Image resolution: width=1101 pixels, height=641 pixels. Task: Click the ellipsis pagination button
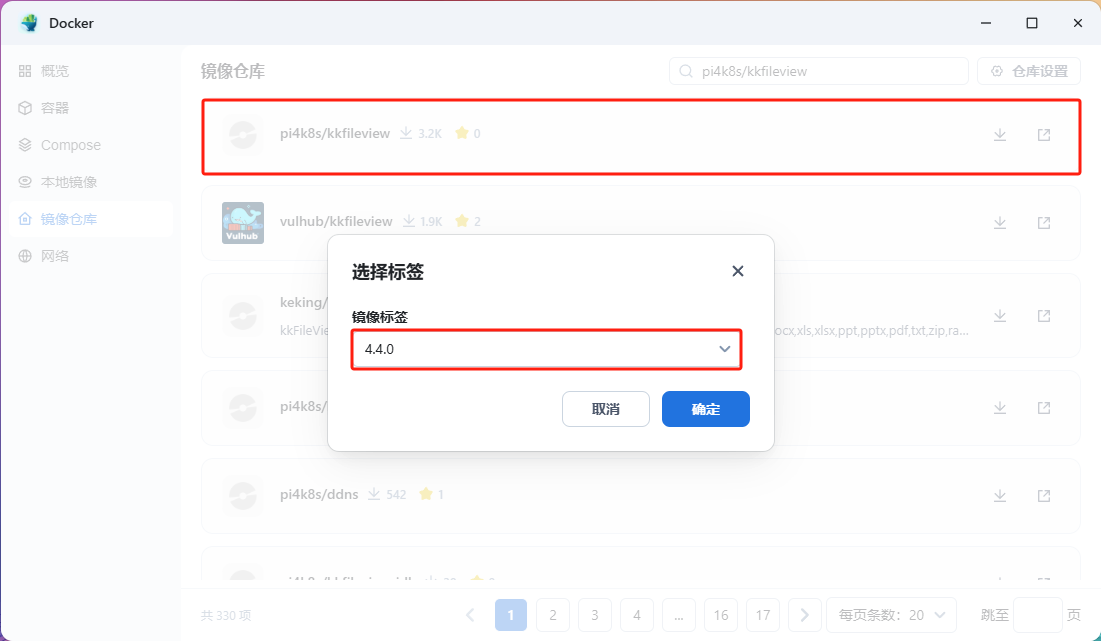(679, 615)
